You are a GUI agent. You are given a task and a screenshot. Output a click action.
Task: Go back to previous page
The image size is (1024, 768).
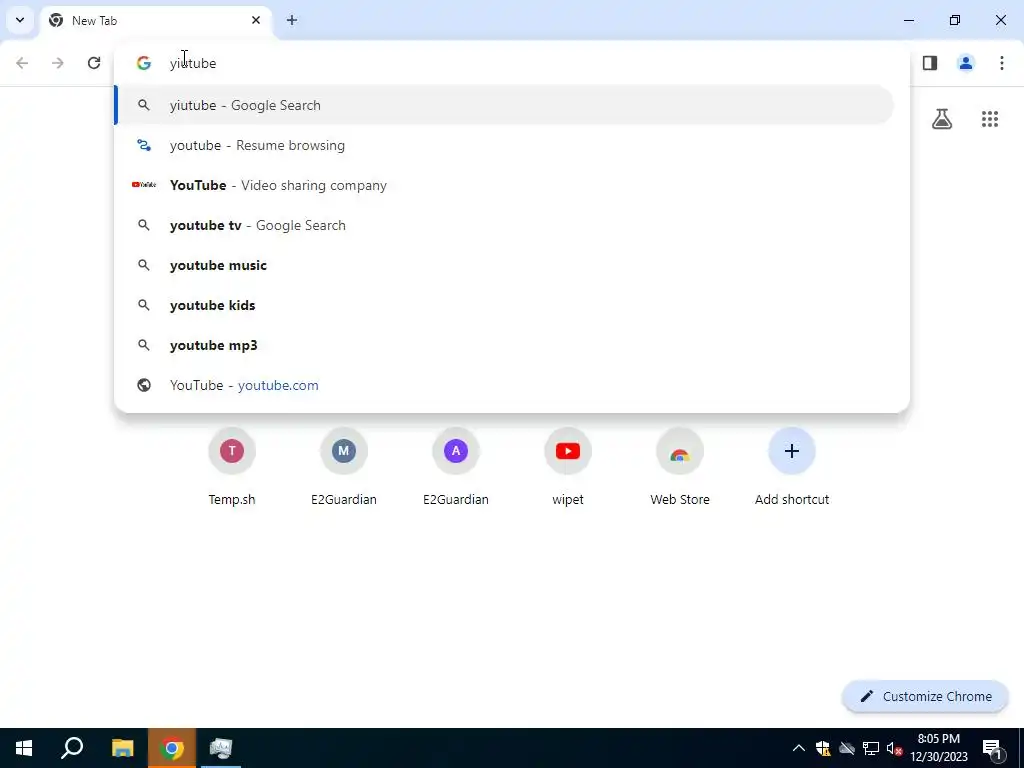click(x=22, y=63)
